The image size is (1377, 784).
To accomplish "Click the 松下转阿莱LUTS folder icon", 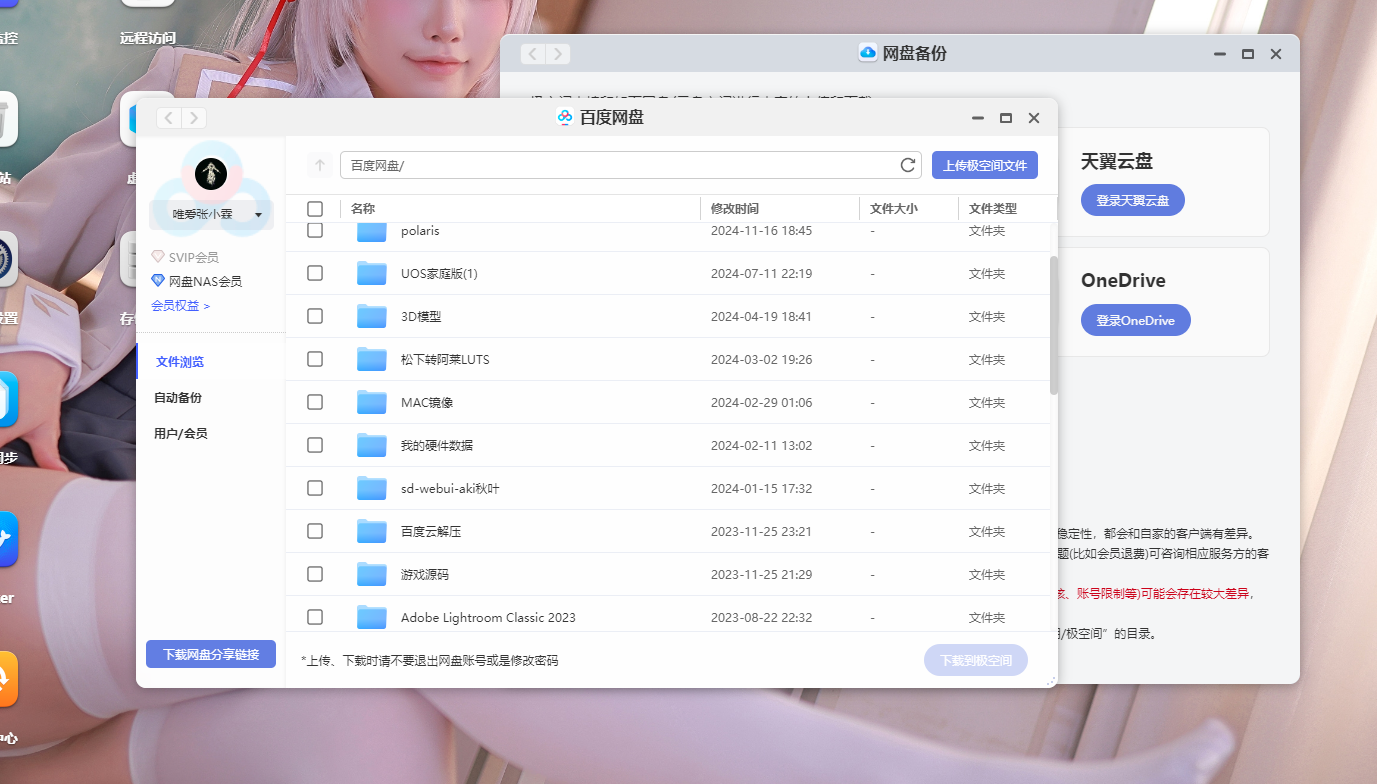I will [x=372, y=359].
